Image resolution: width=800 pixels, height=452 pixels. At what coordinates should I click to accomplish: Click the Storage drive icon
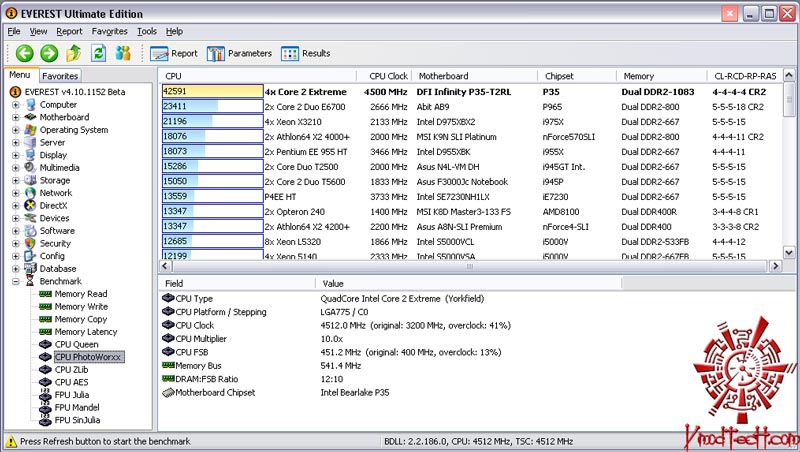click(x=31, y=180)
